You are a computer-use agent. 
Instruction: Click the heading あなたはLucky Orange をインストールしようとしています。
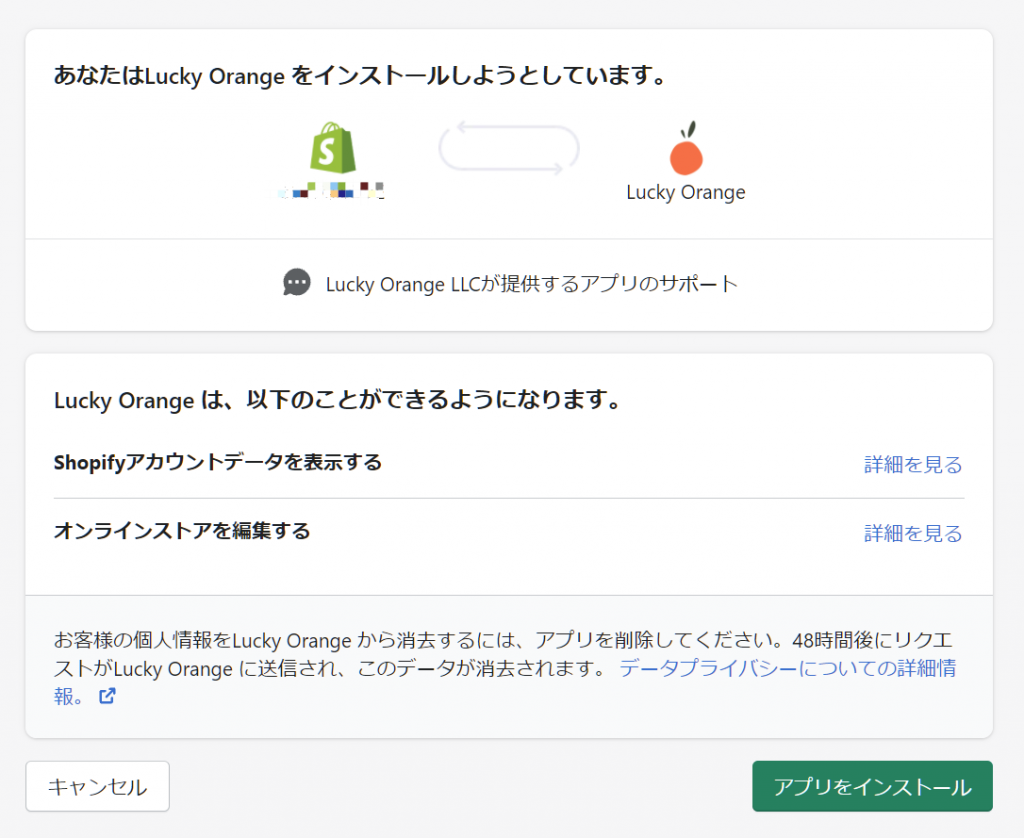(360, 76)
